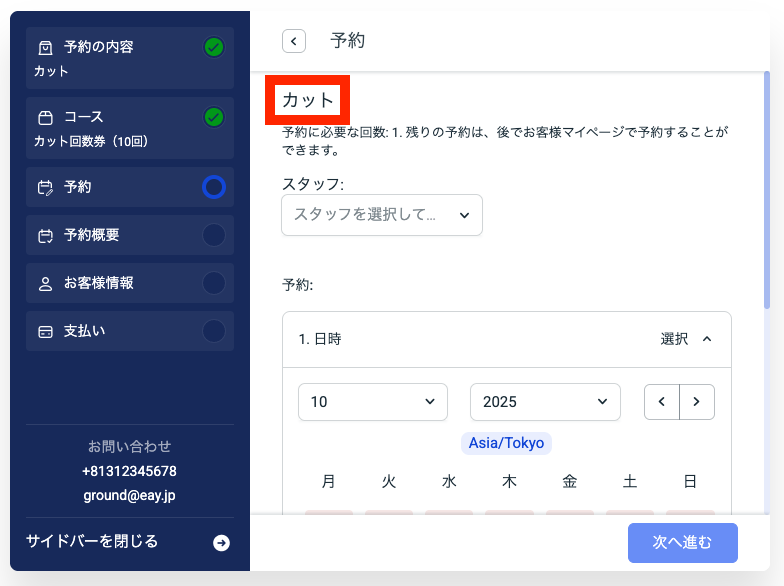
Task: Open the スタッフ selection dropdown
Action: (x=381, y=215)
